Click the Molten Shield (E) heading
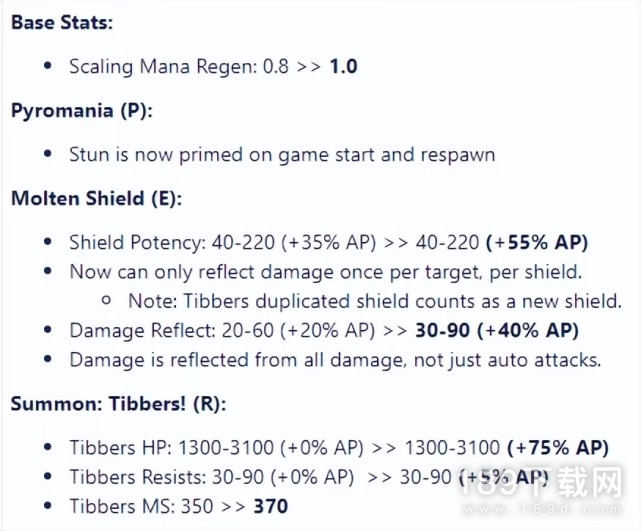This screenshot has width=641, height=531. pyautogui.click(x=96, y=199)
